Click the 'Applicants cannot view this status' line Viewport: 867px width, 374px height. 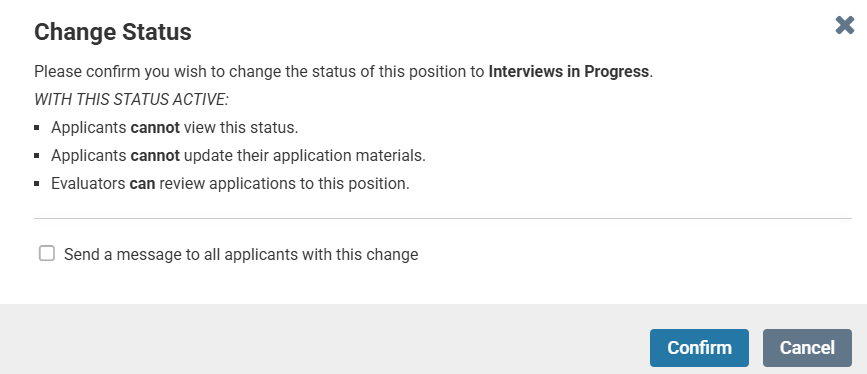175,128
